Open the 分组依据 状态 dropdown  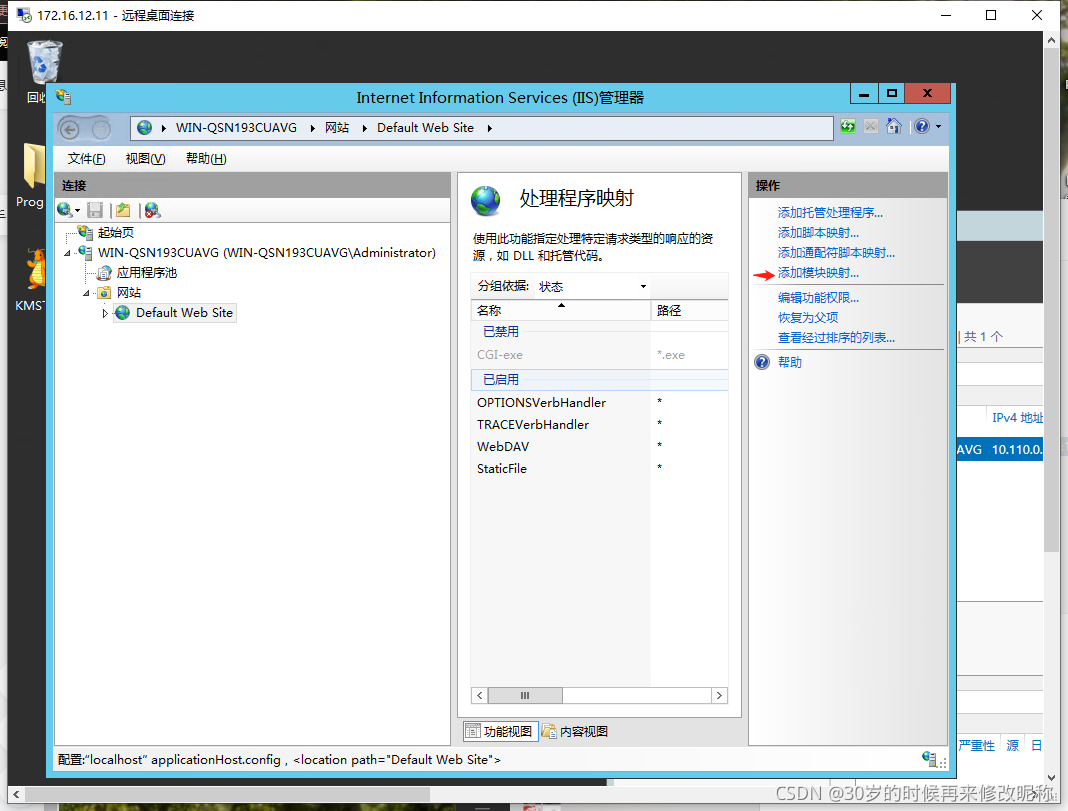click(592, 287)
